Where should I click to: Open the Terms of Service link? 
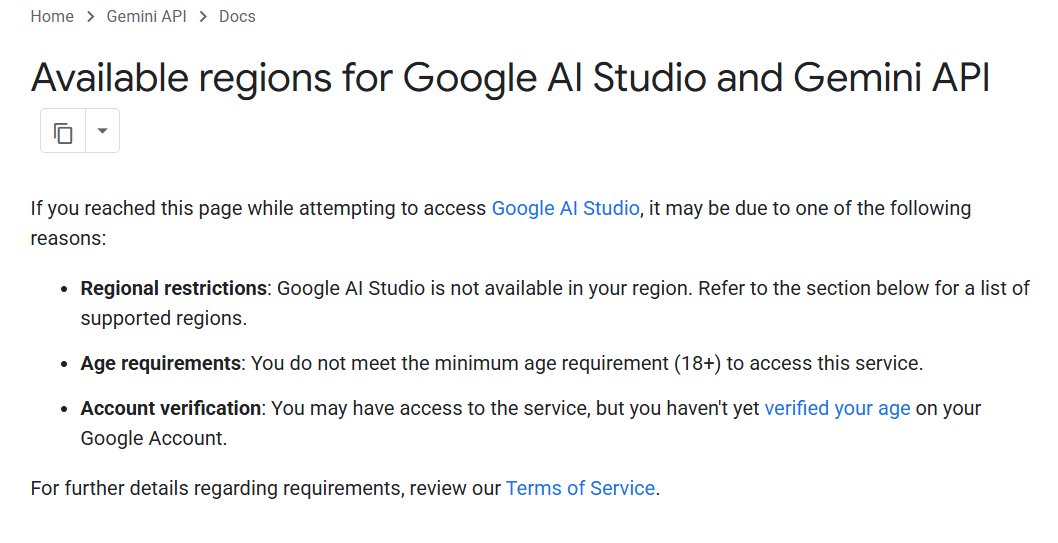point(580,488)
